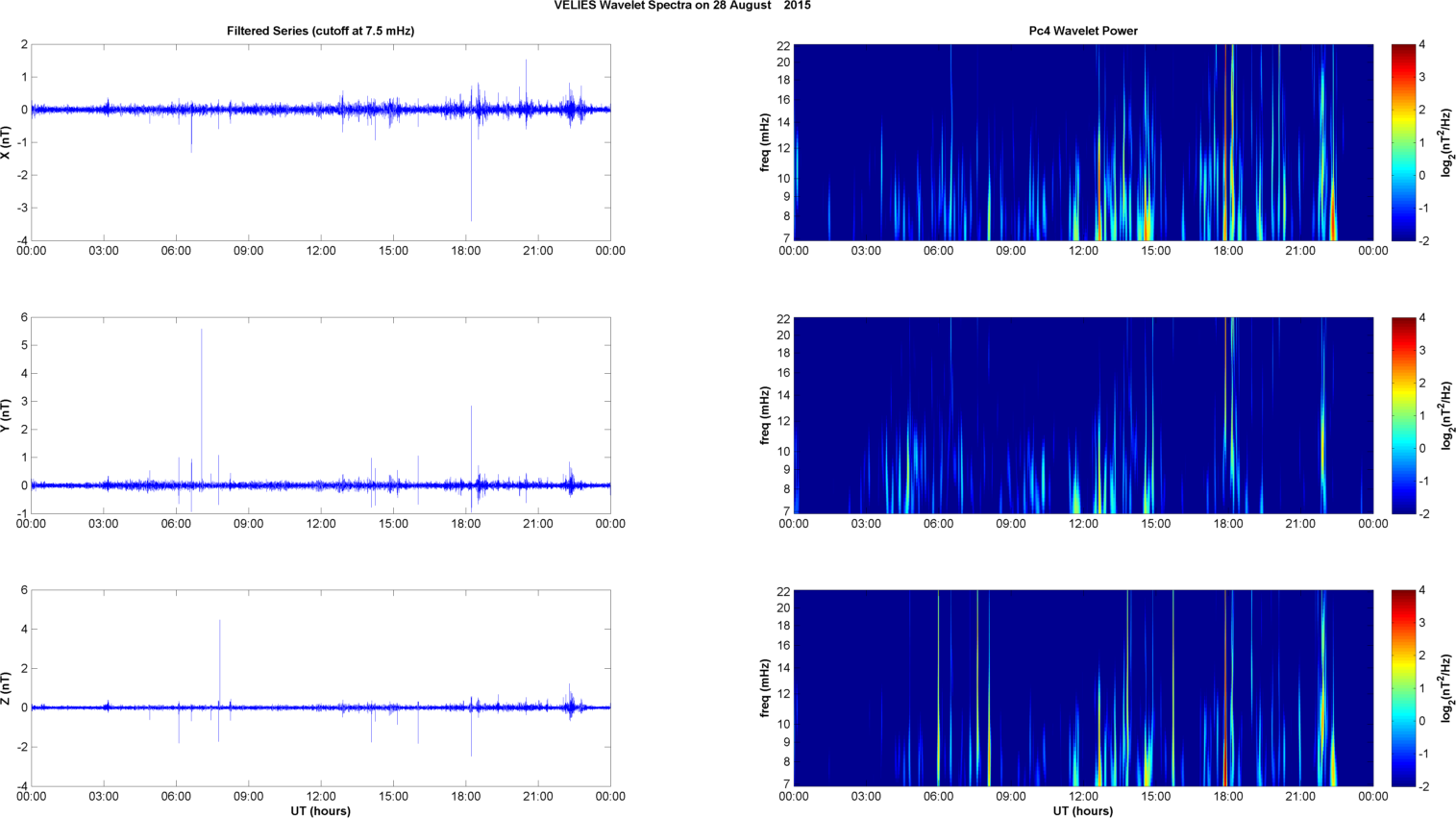Click the VELIES Wavelet Spectra main title
Image resolution: width=1456 pixels, height=818 pixels.
click(x=681, y=6)
